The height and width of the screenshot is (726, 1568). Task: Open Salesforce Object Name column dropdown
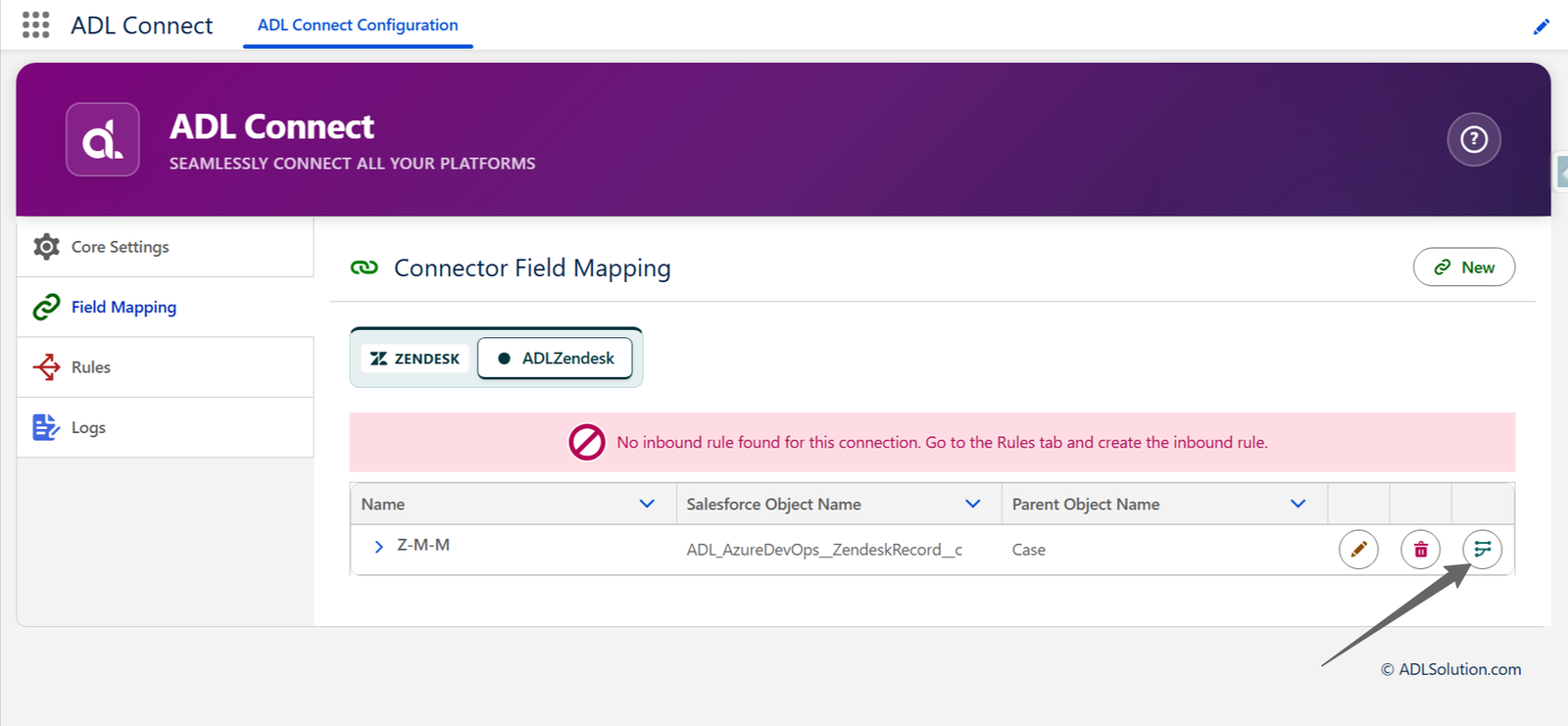point(972,504)
